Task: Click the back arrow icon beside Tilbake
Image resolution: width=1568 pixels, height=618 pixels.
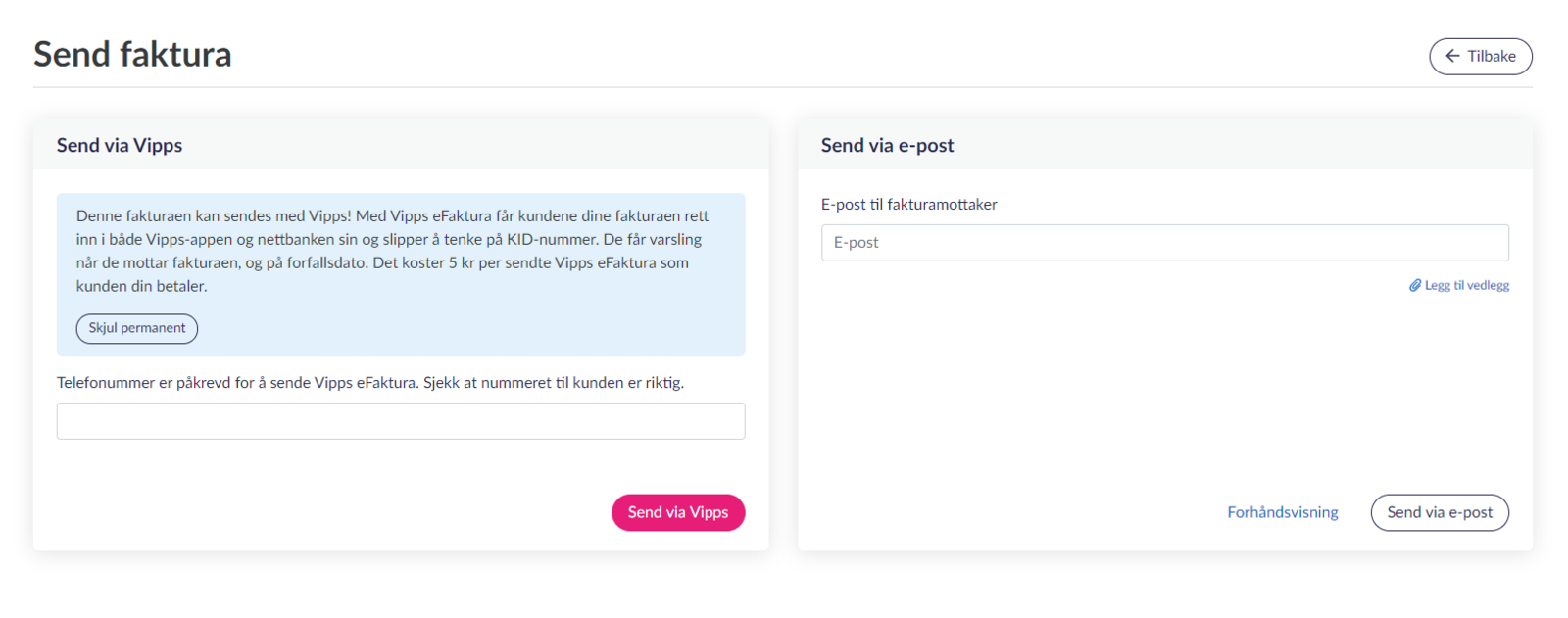Action: click(x=1452, y=56)
